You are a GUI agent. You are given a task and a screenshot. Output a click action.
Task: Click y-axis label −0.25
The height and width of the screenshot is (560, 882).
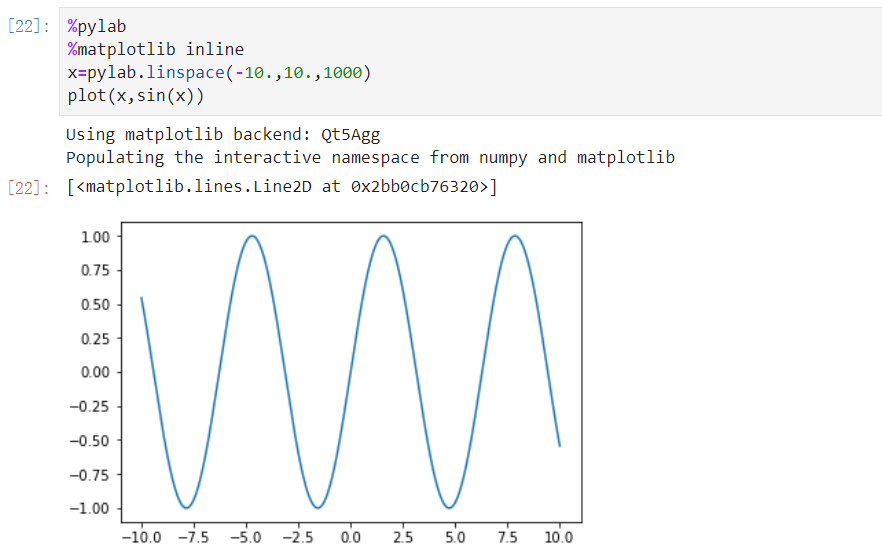click(x=89, y=407)
